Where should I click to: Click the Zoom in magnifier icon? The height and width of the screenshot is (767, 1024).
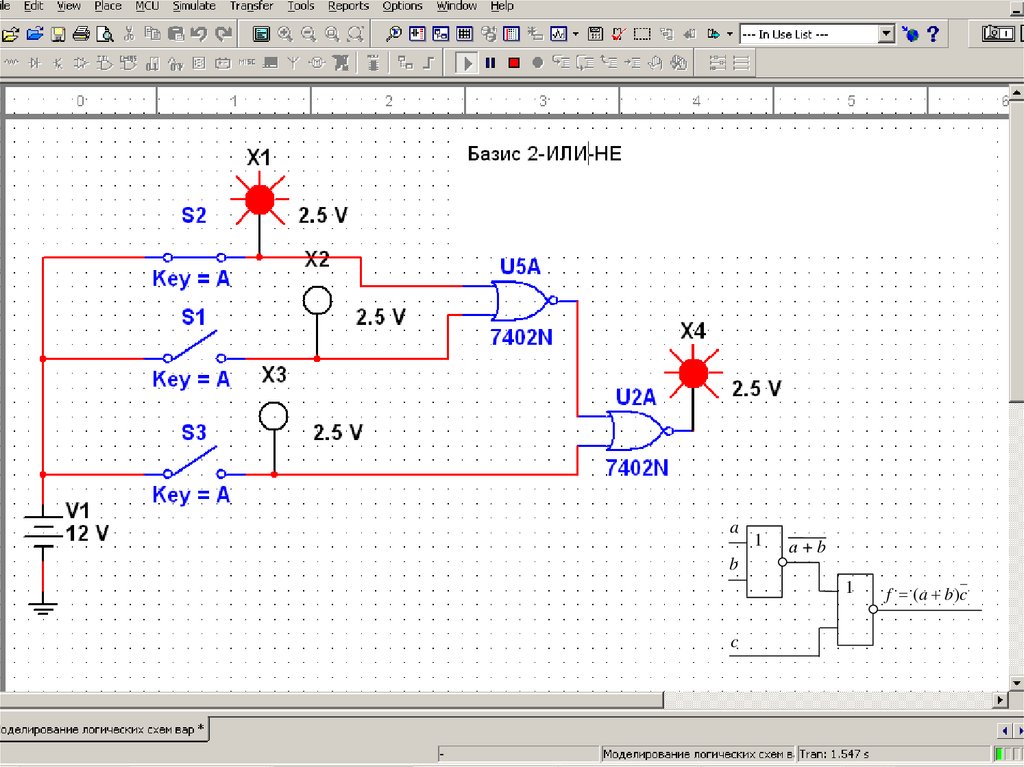285,34
